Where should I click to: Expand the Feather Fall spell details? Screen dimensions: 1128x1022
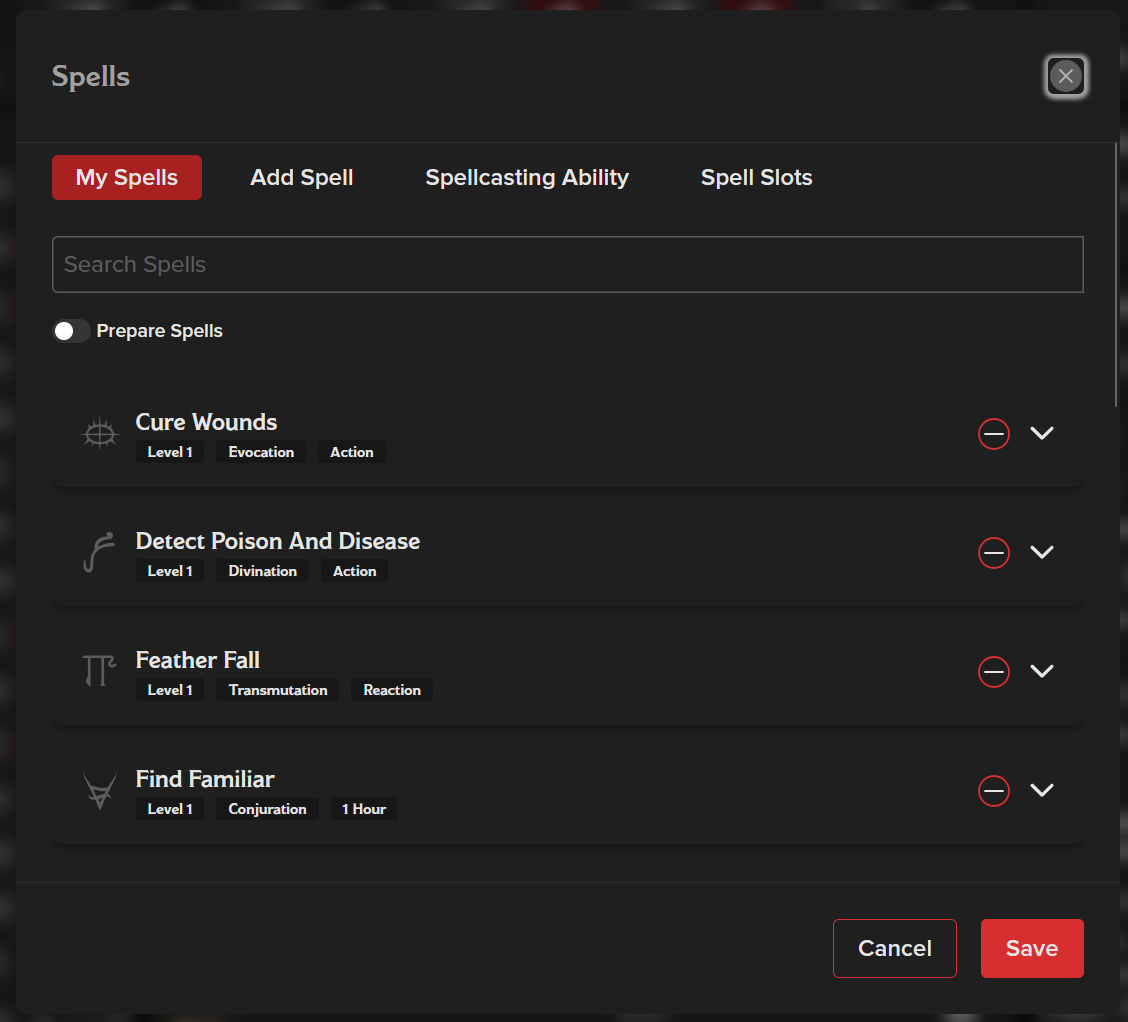coord(1042,671)
